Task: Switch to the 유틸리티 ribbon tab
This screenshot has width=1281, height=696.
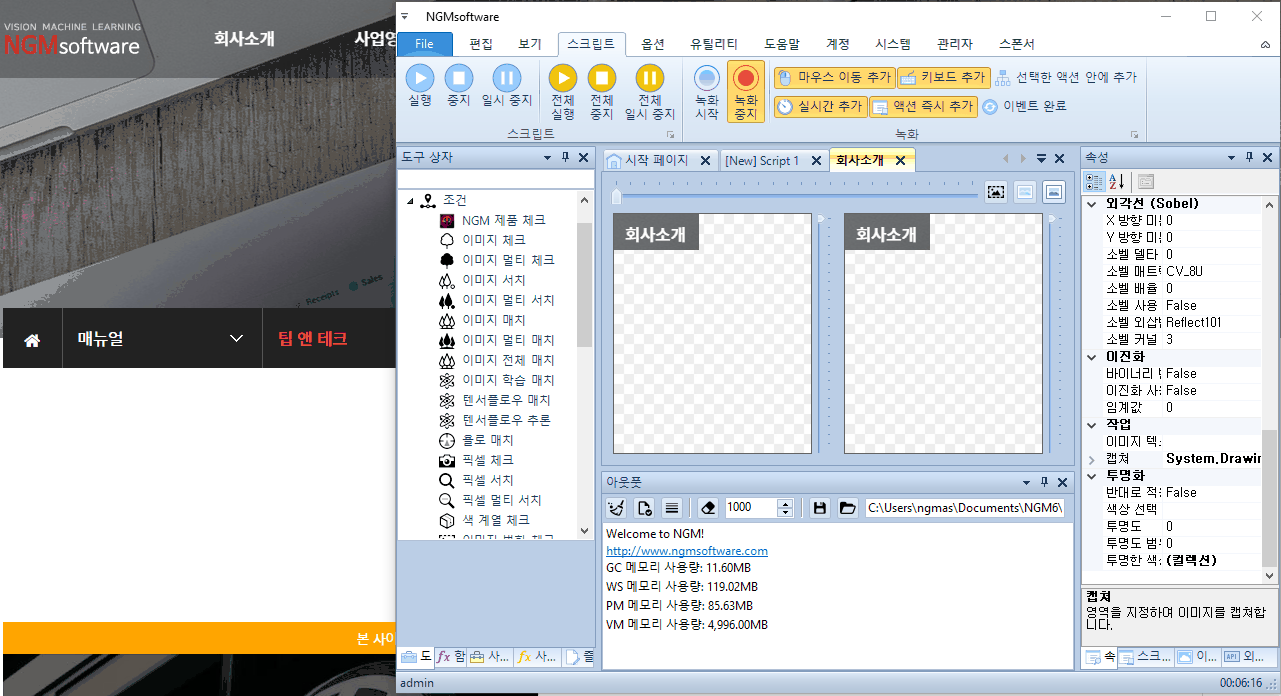Action: [x=714, y=44]
